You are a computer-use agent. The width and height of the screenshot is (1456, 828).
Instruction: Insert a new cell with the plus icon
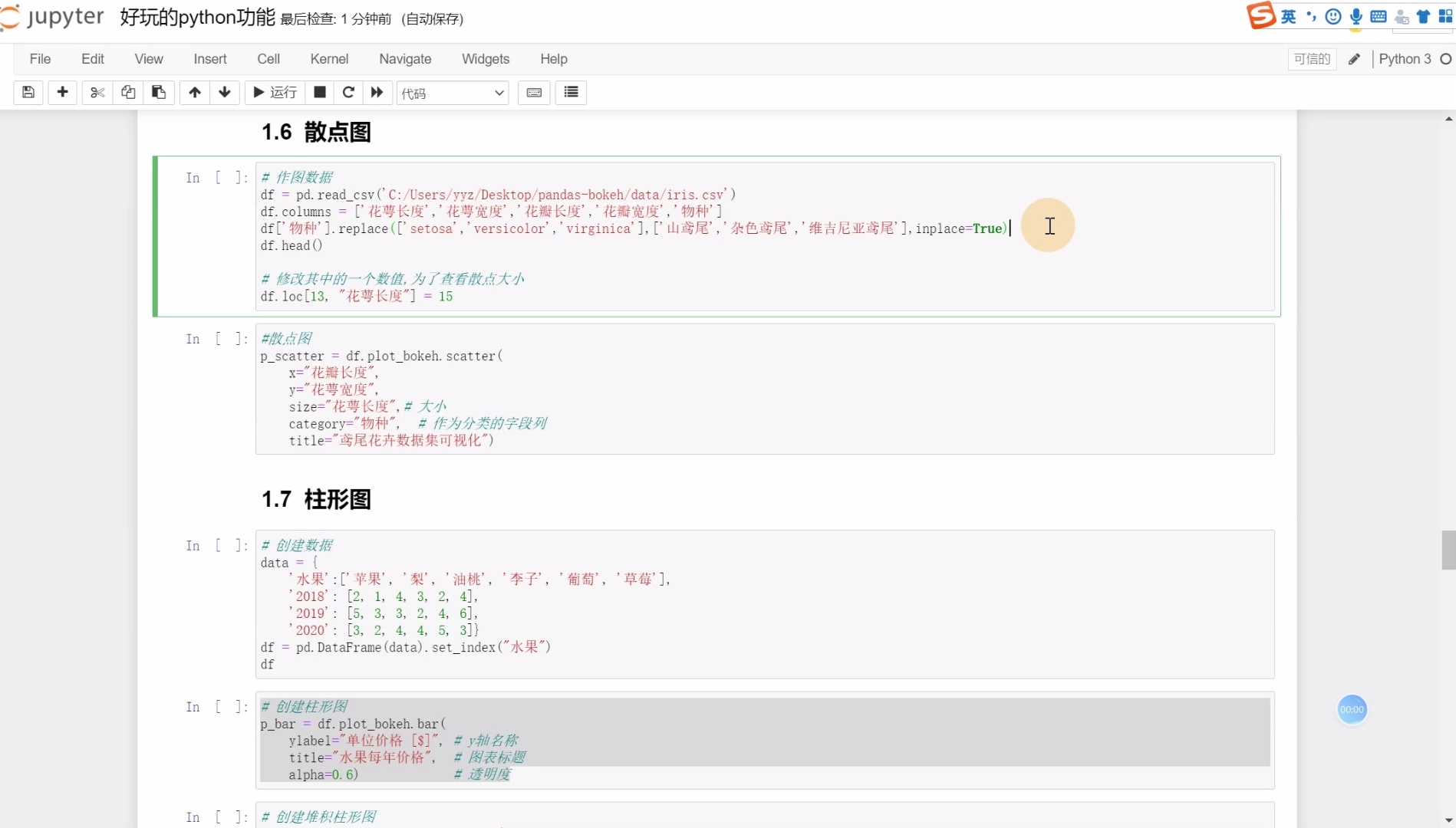63,92
